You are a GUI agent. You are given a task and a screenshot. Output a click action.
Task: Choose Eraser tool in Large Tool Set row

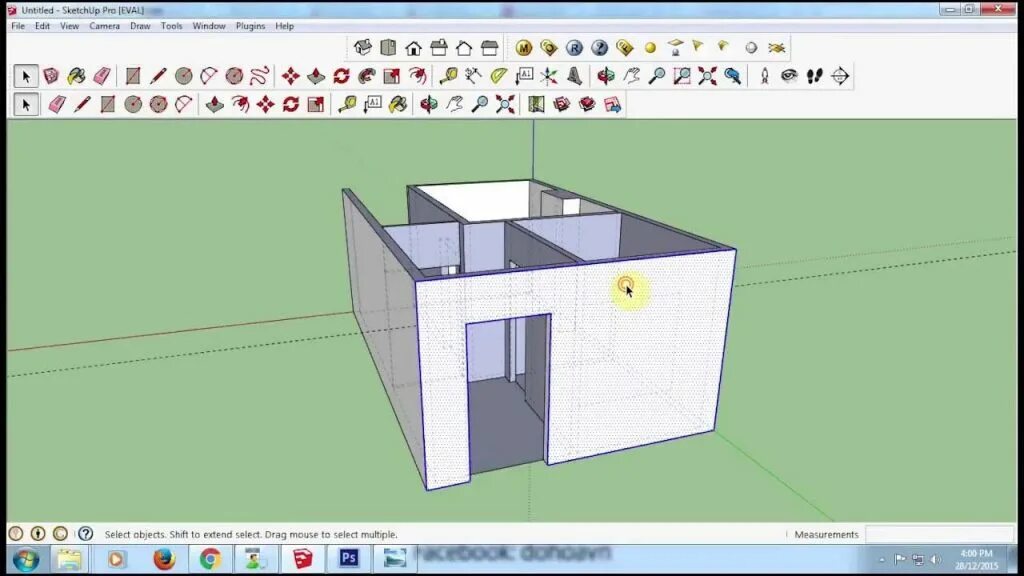(102, 76)
